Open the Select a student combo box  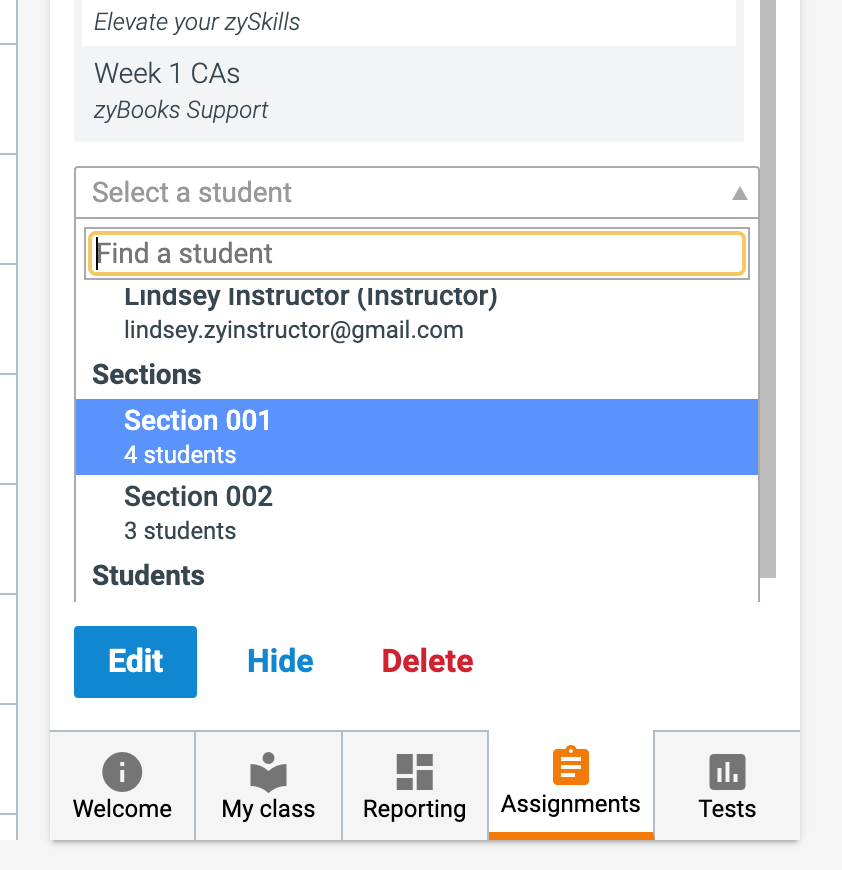coord(417,193)
